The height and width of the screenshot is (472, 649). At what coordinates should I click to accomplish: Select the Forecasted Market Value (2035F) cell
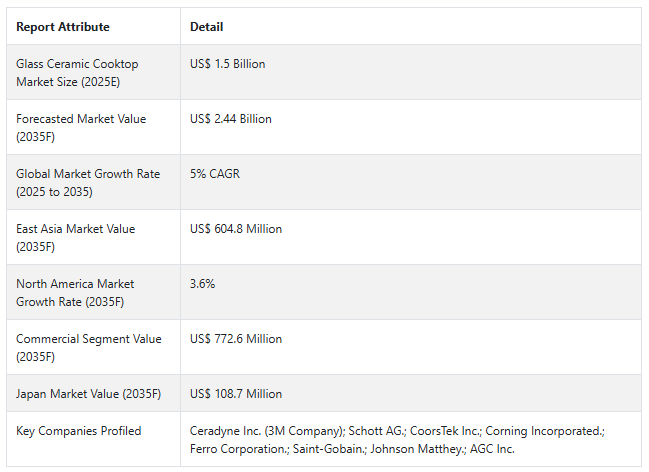tap(81, 127)
